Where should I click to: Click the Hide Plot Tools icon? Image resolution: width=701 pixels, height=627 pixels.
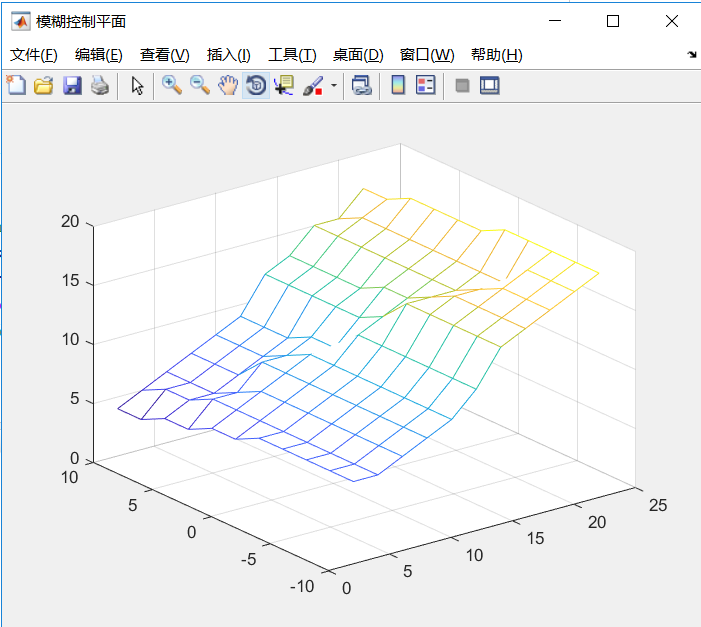pos(462,85)
